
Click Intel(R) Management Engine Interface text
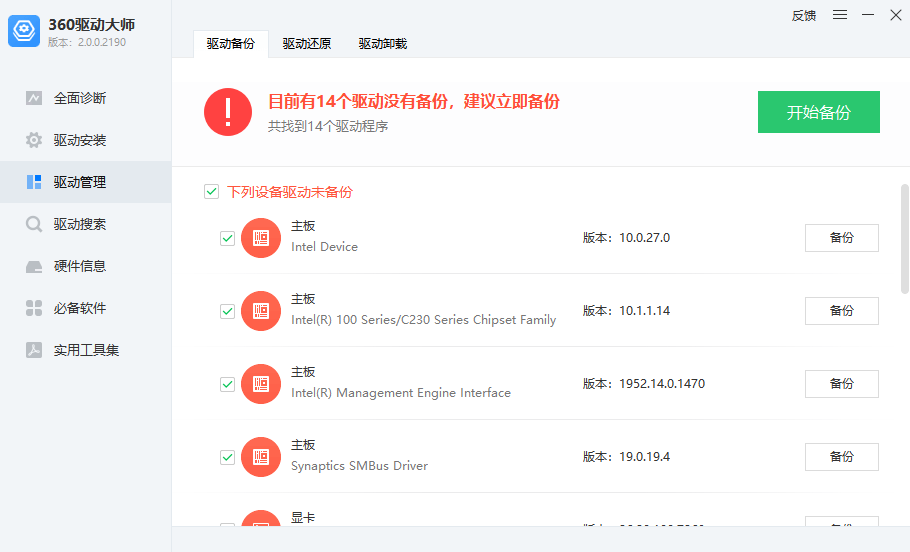[x=401, y=393]
